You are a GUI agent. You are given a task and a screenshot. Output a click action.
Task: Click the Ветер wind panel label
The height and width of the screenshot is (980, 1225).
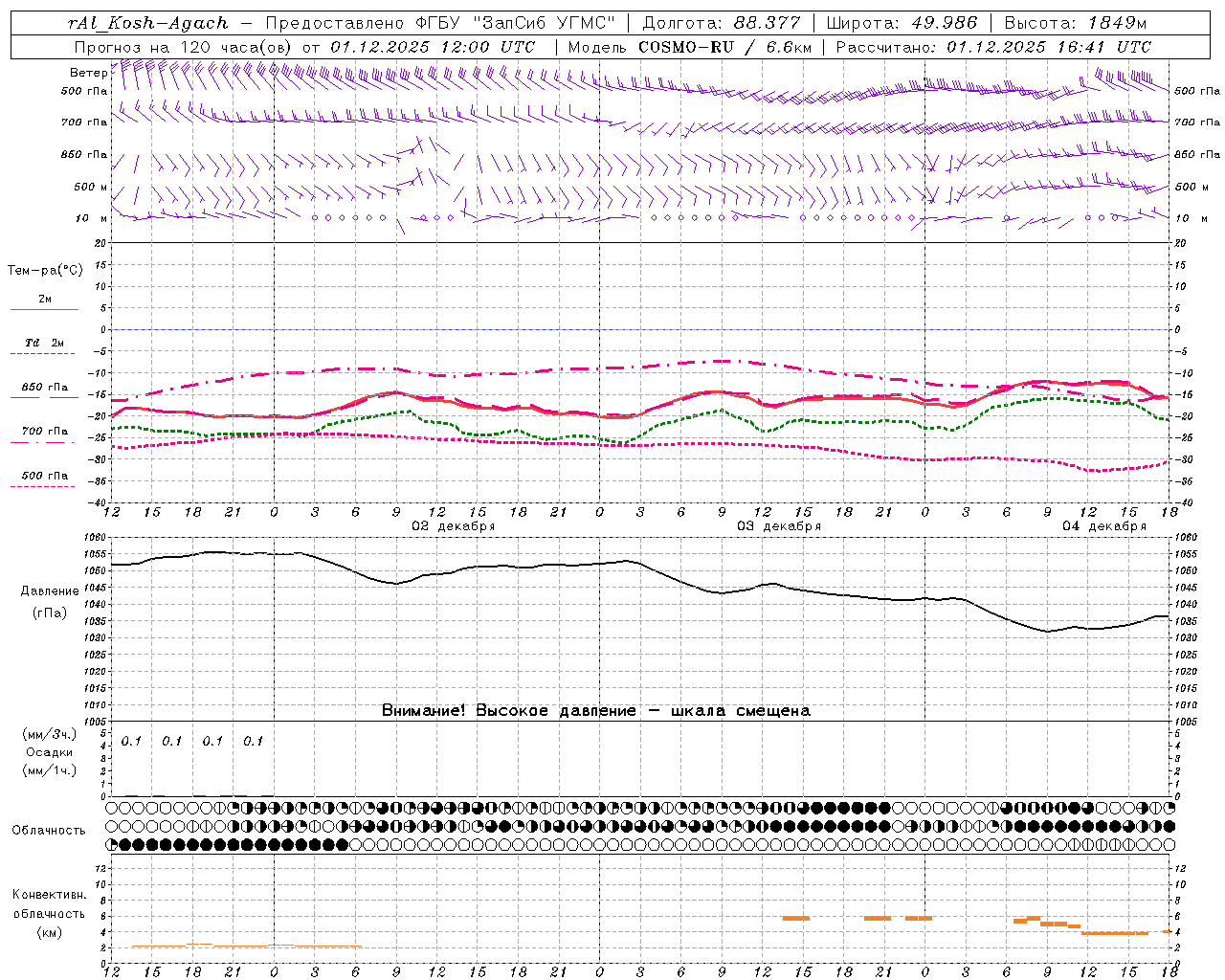(88, 73)
